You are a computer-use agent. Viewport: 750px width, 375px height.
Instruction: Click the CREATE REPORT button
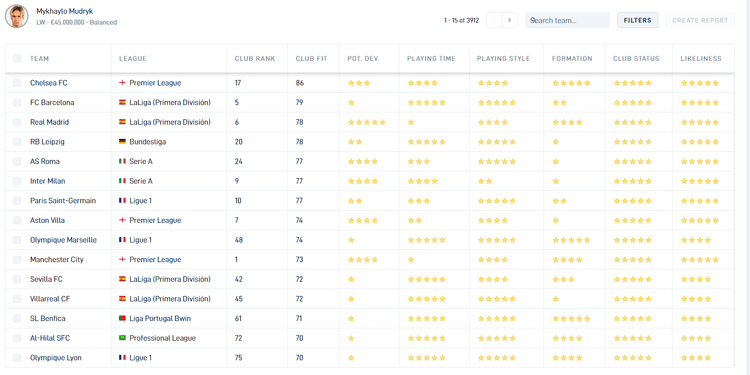tap(700, 20)
